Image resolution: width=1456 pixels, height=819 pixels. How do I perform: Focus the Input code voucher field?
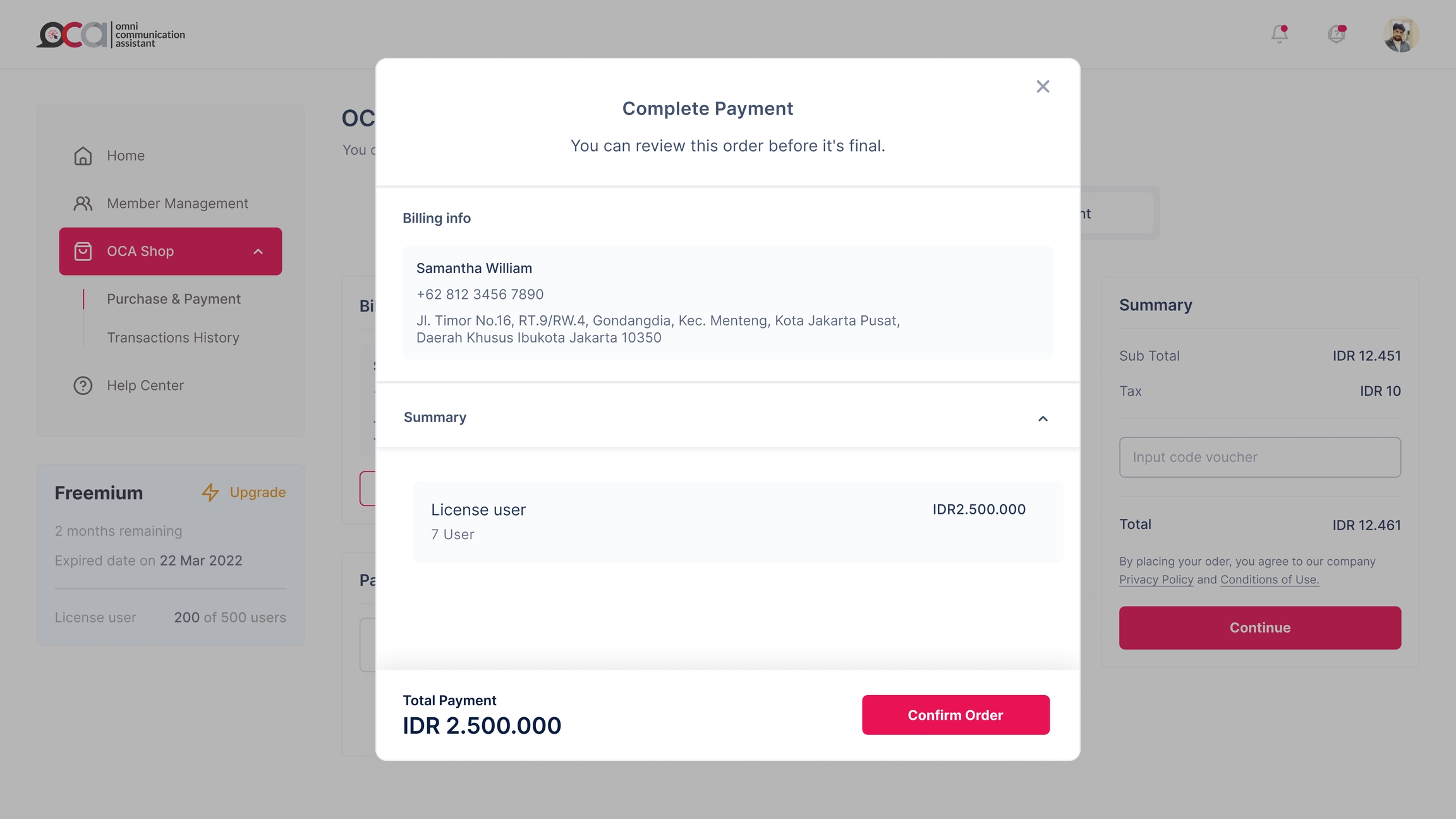click(x=1259, y=457)
